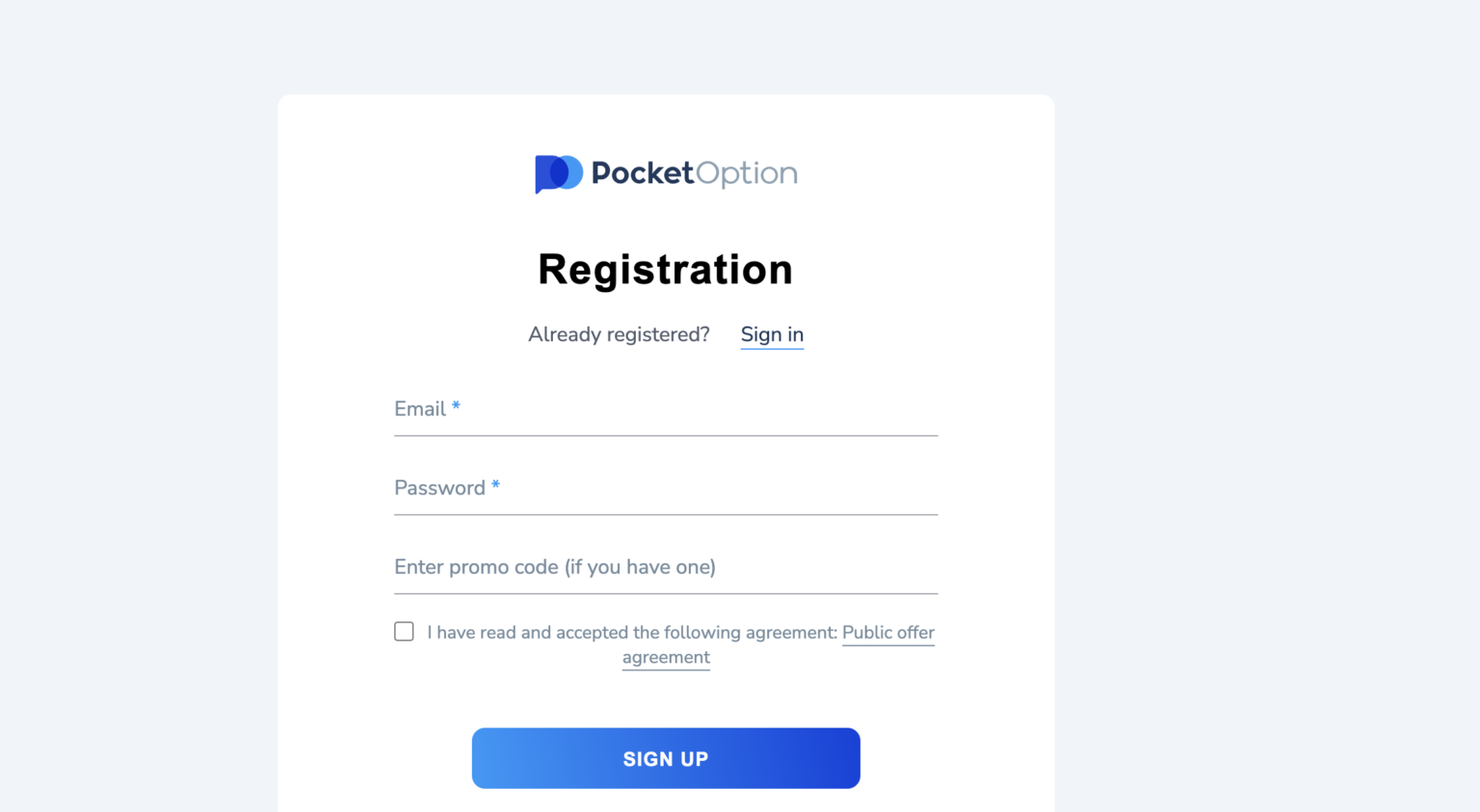The width and height of the screenshot is (1480, 812).
Task: Click the PocketOption wordmark text
Action: [694, 173]
